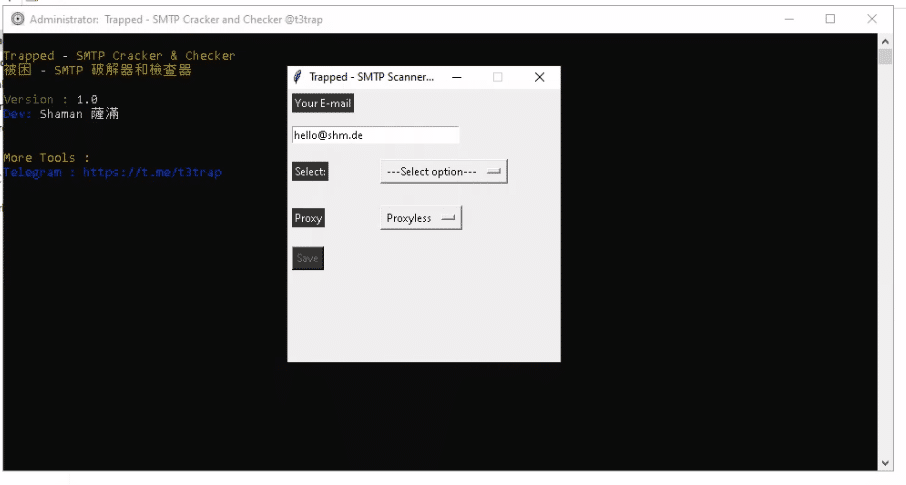
Task: Click the console icon in Administrator window title bar
Action: coord(18,19)
